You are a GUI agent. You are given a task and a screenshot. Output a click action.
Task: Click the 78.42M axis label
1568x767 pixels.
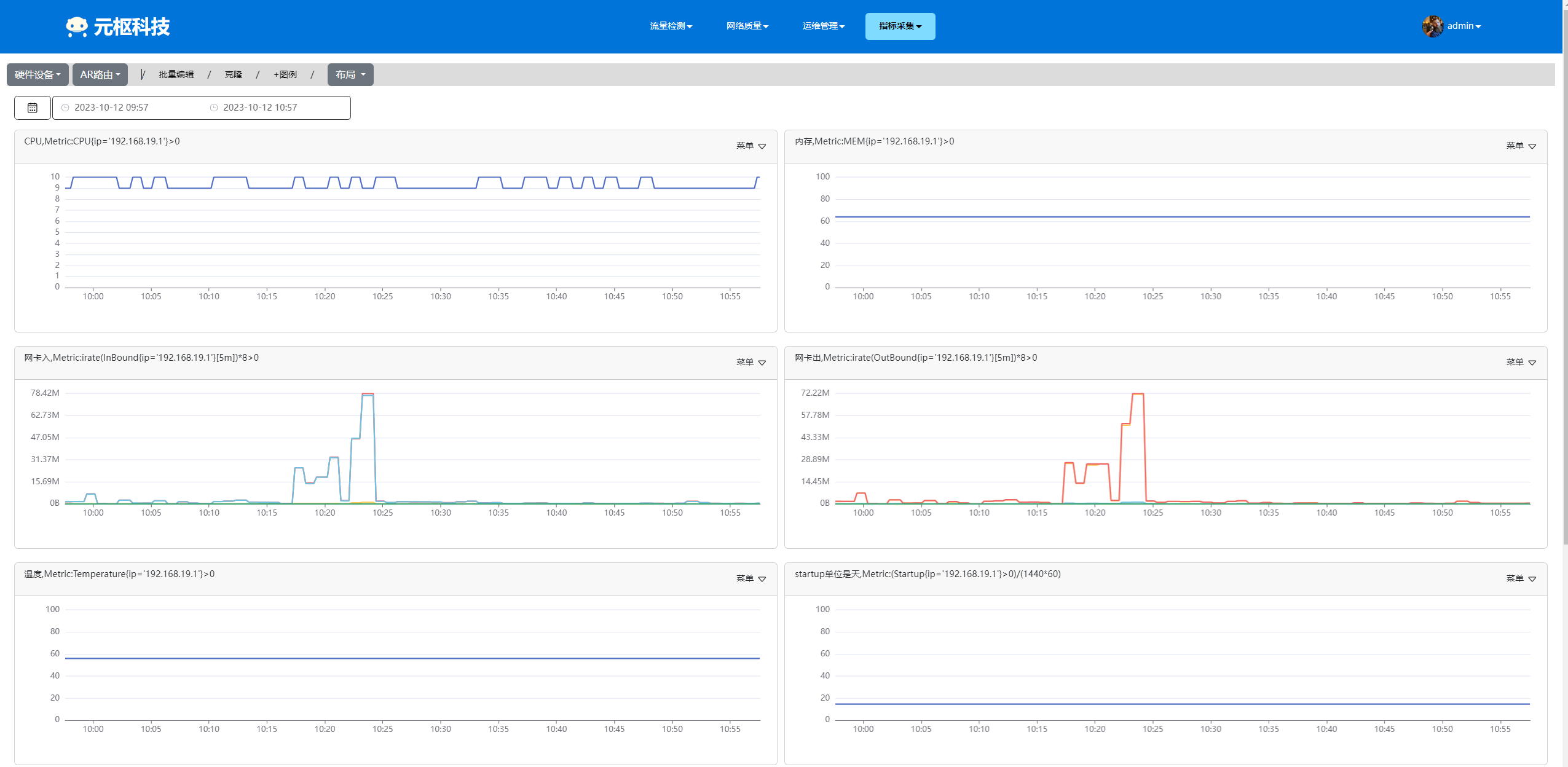point(45,393)
